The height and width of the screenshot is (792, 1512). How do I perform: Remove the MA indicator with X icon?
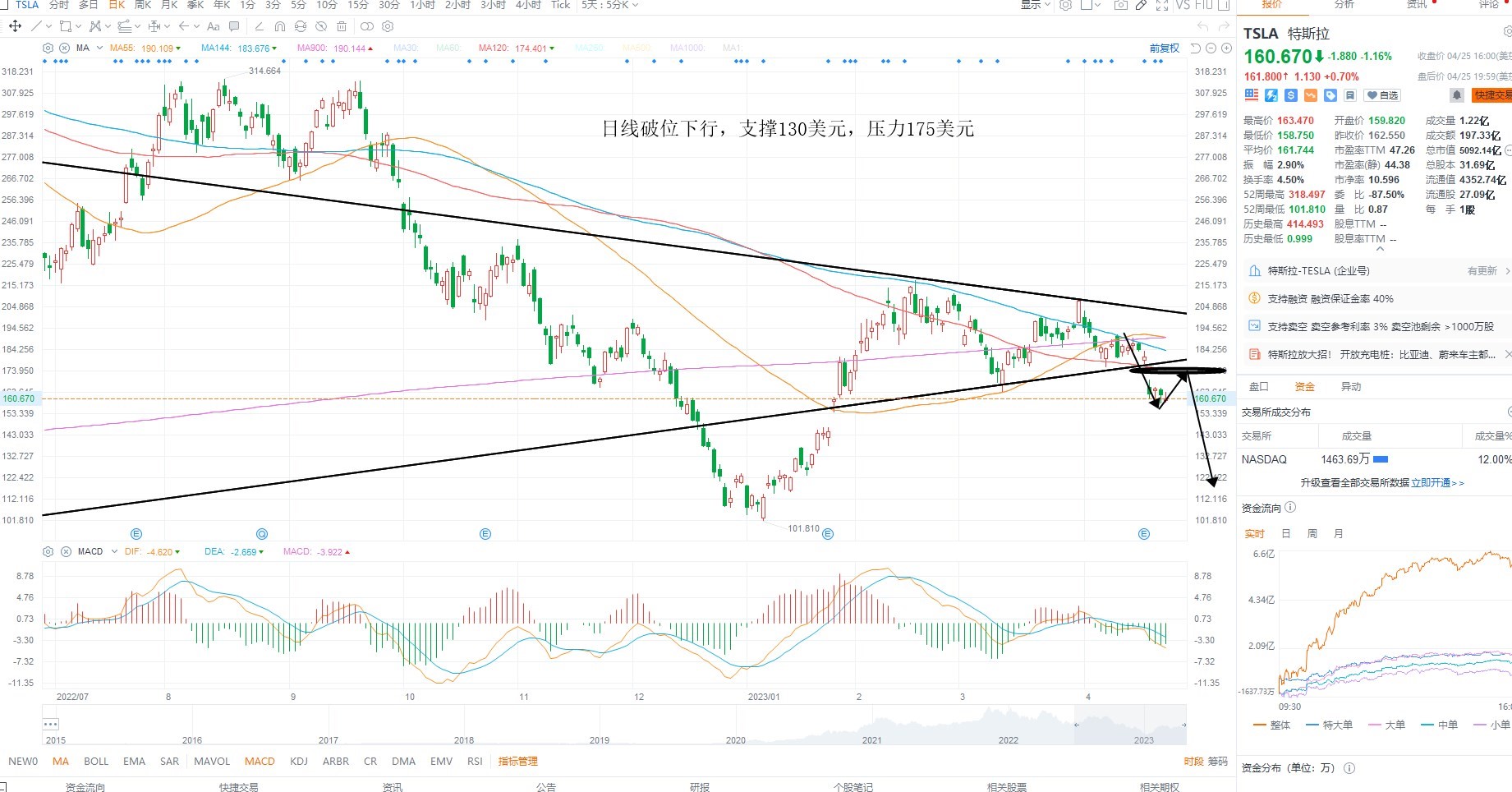tap(64, 48)
